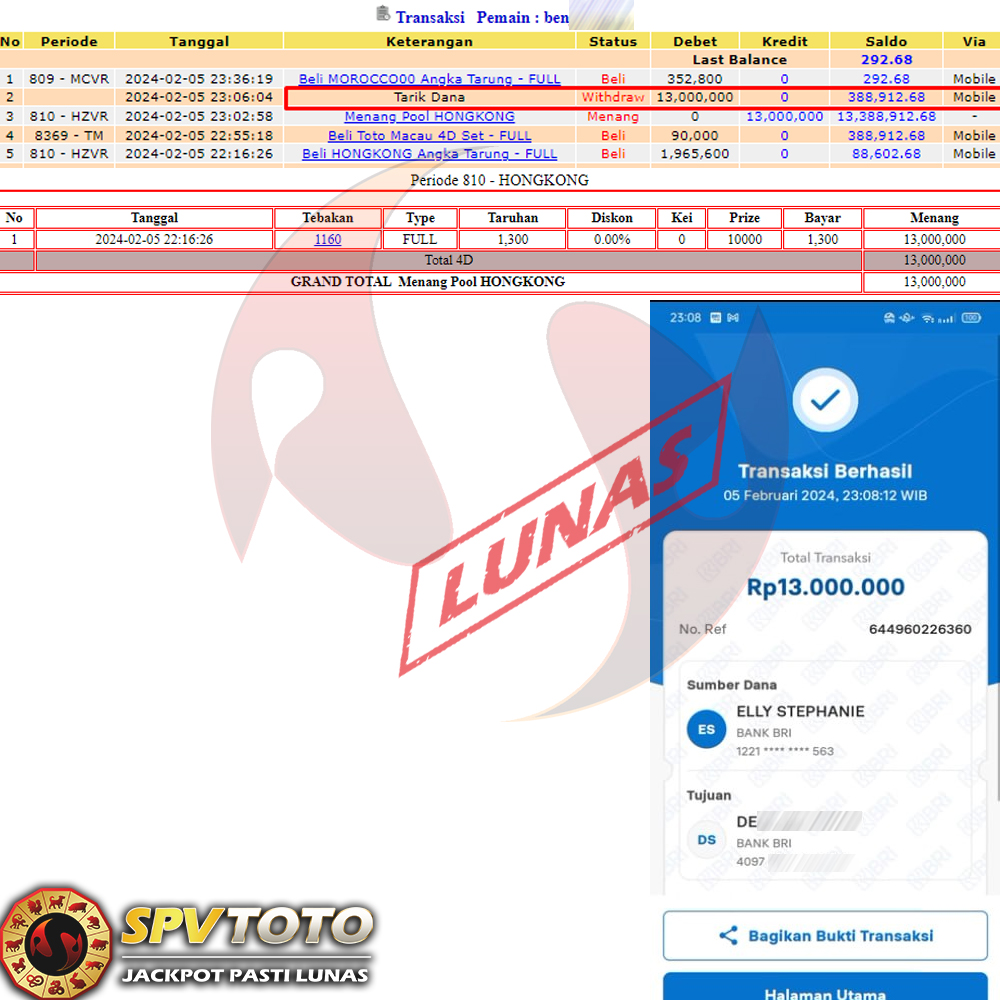Tap the Wi-Fi icon in phone status bar
The image size is (1000, 1000).
pos(930,318)
